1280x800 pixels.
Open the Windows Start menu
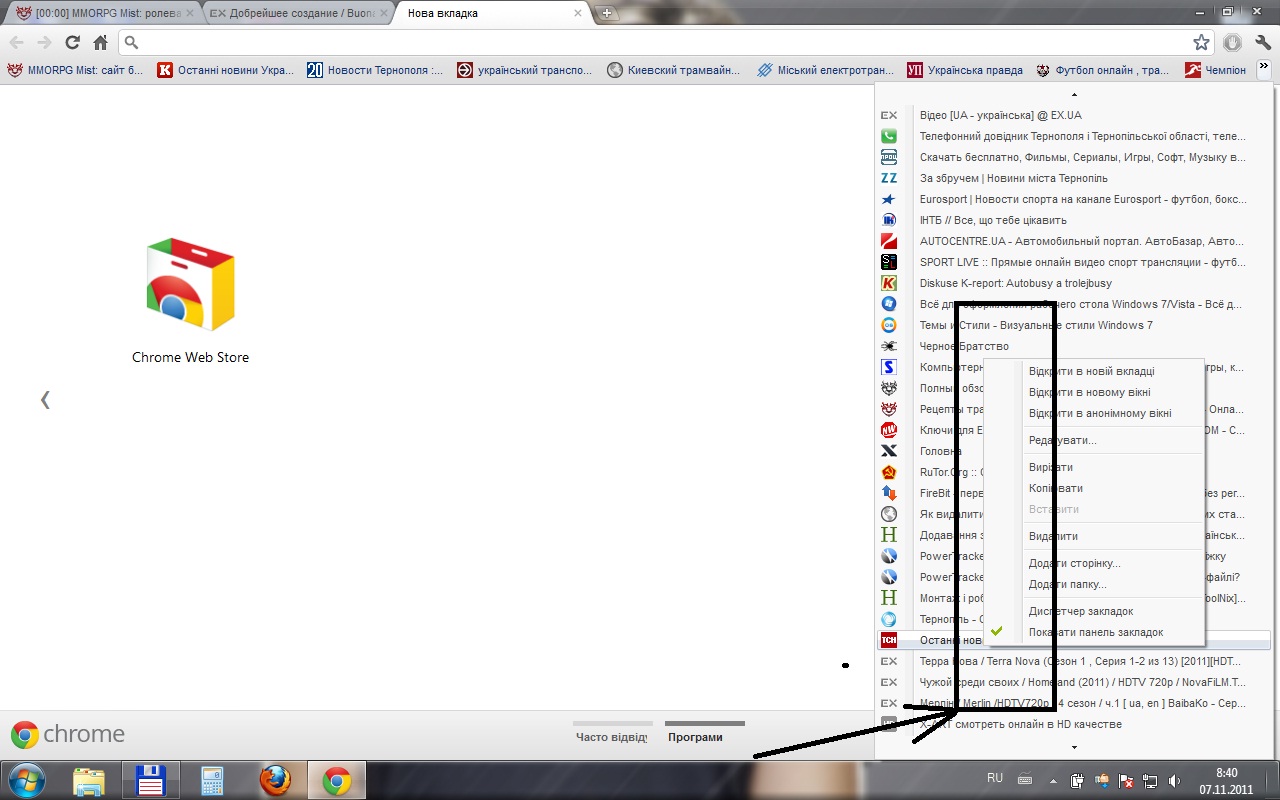(x=26, y=780)
